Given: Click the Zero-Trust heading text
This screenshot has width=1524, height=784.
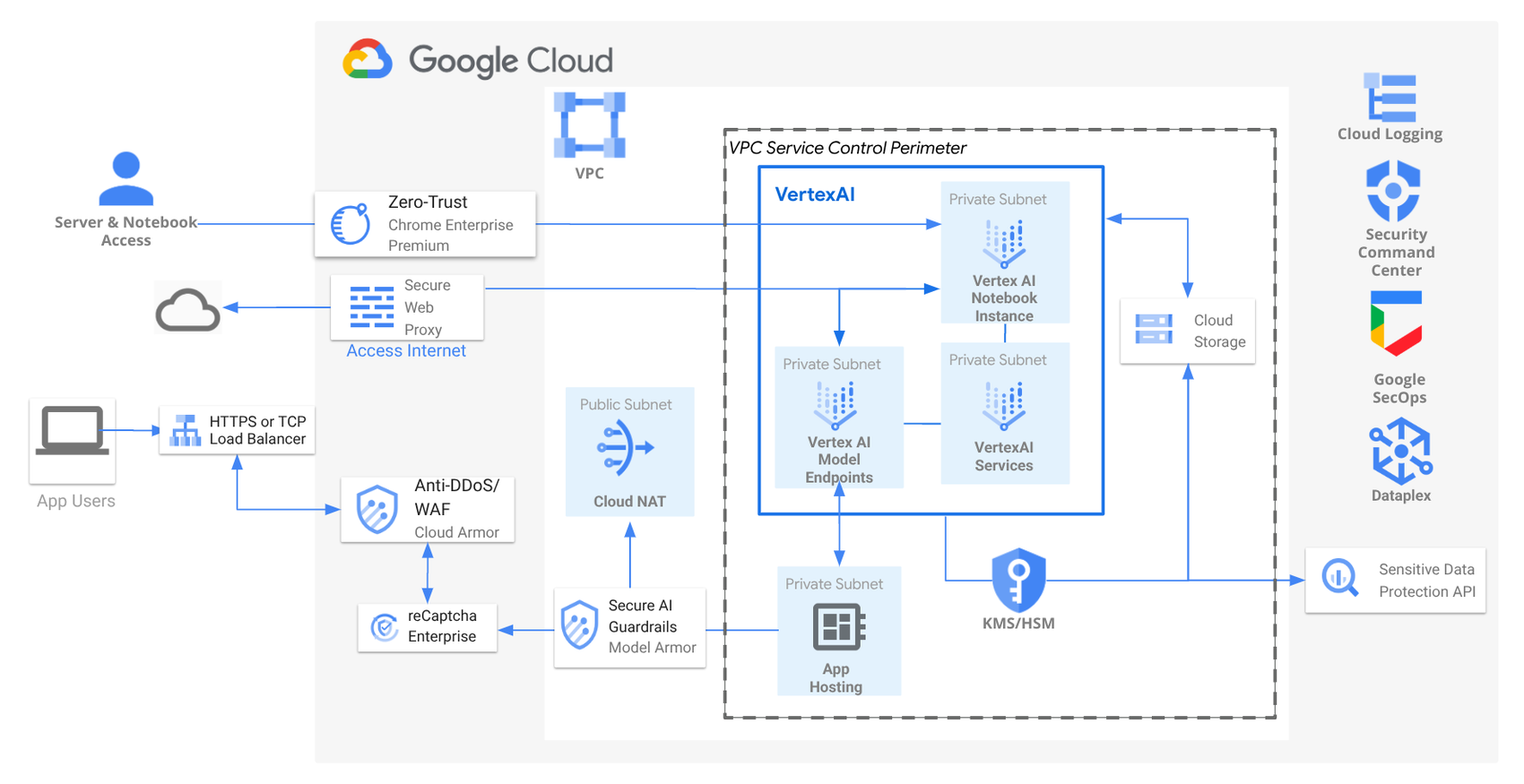Looking at the screenshot, I should point(428,202).
